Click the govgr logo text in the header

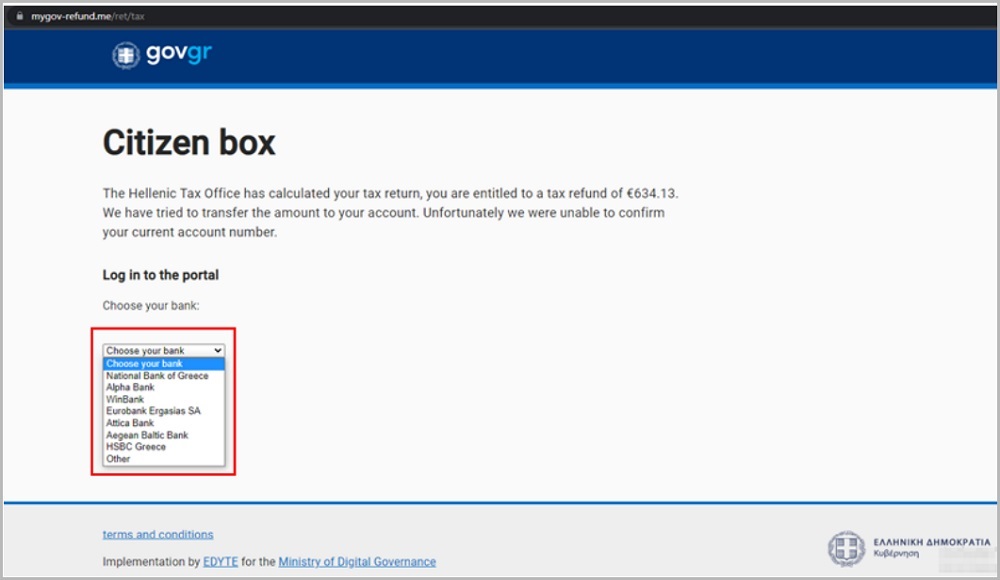[x=179, y=54]
